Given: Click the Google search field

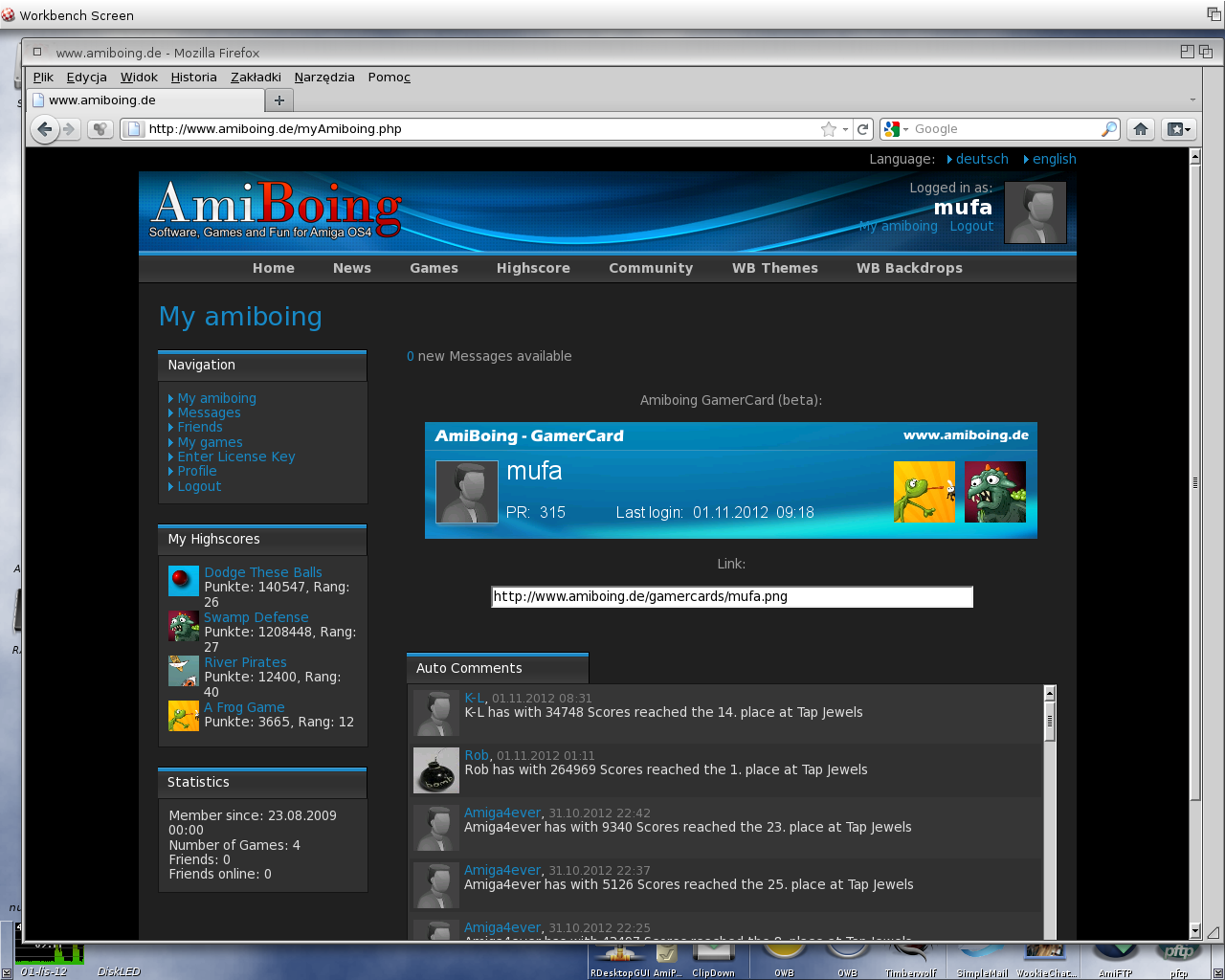Looking at the screenshot, I should 1005,129.
